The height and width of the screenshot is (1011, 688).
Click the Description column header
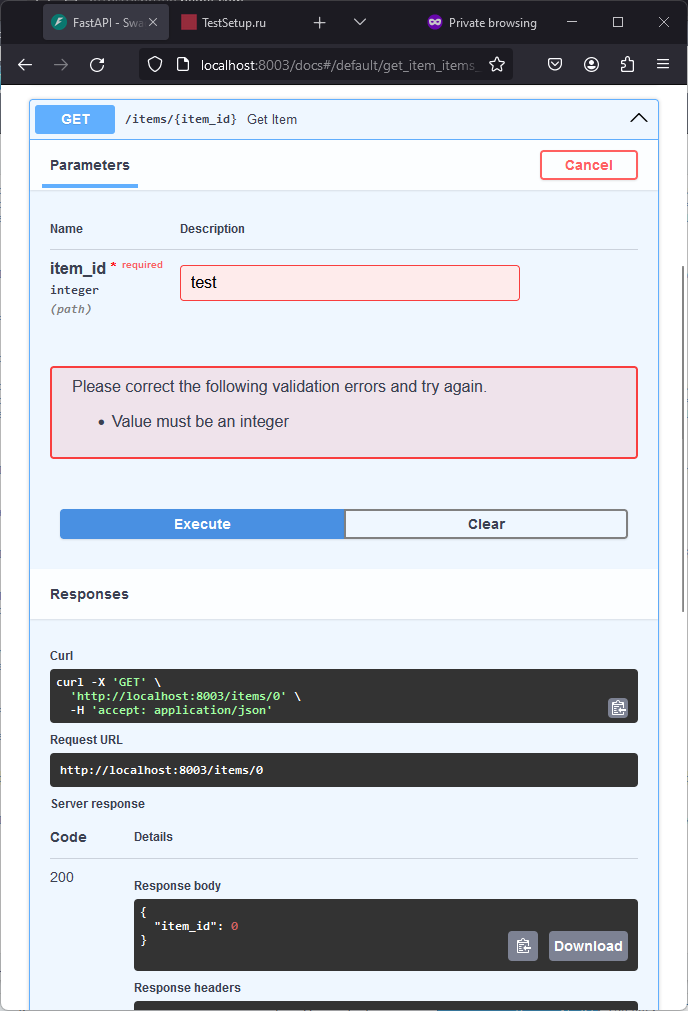click(212, 229)
